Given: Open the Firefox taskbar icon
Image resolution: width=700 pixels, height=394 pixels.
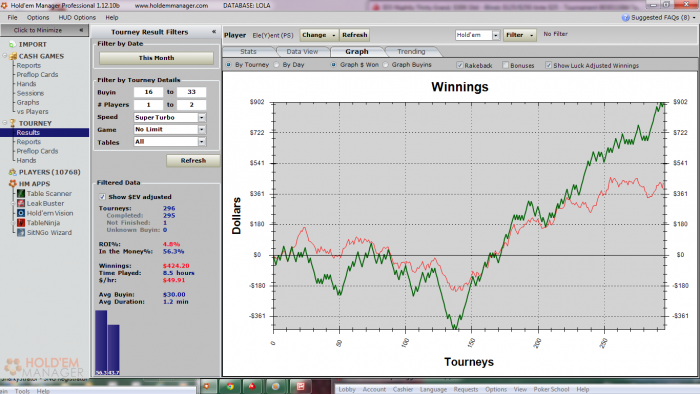Looking at the screenshot, I should [x=275, y=386].
